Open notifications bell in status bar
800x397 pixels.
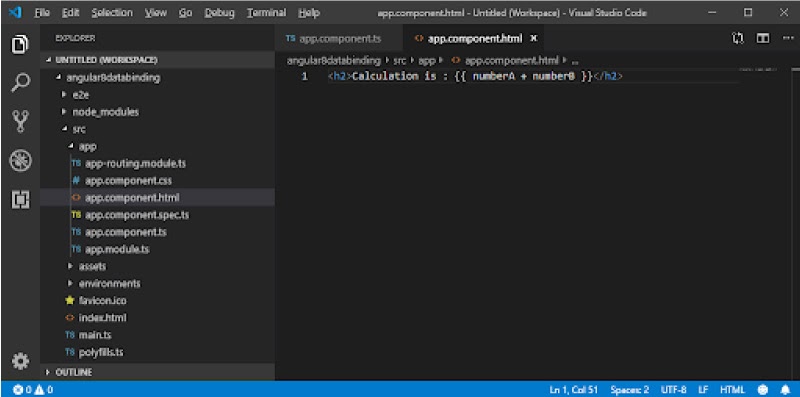pos(785,390)
